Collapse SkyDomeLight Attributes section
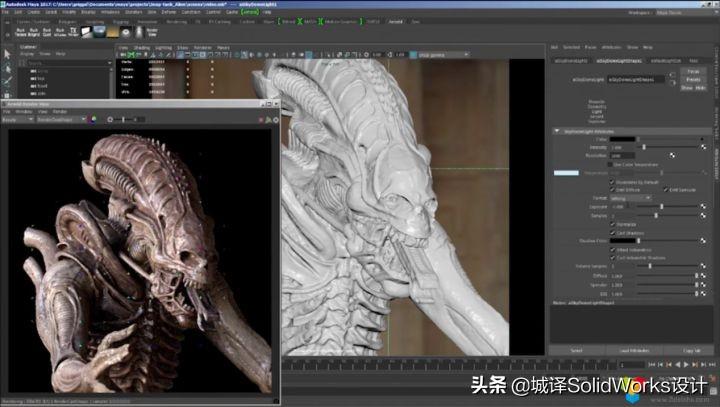This screenshot has width=720, height=407. [x=557, y=131]
